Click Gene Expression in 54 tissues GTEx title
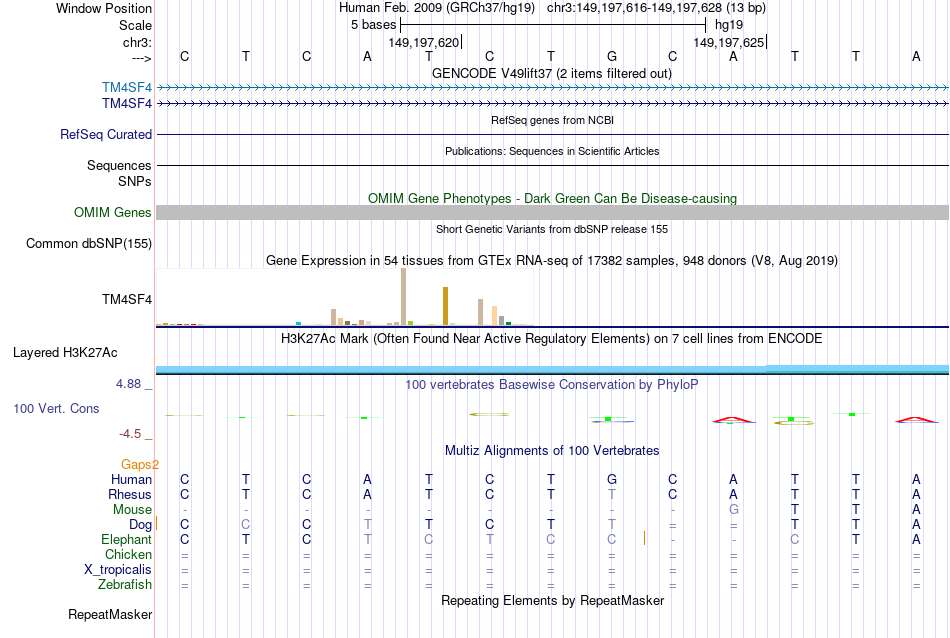Screen dimensions: 950x638 pyautogui.click(x=552, y=261)
